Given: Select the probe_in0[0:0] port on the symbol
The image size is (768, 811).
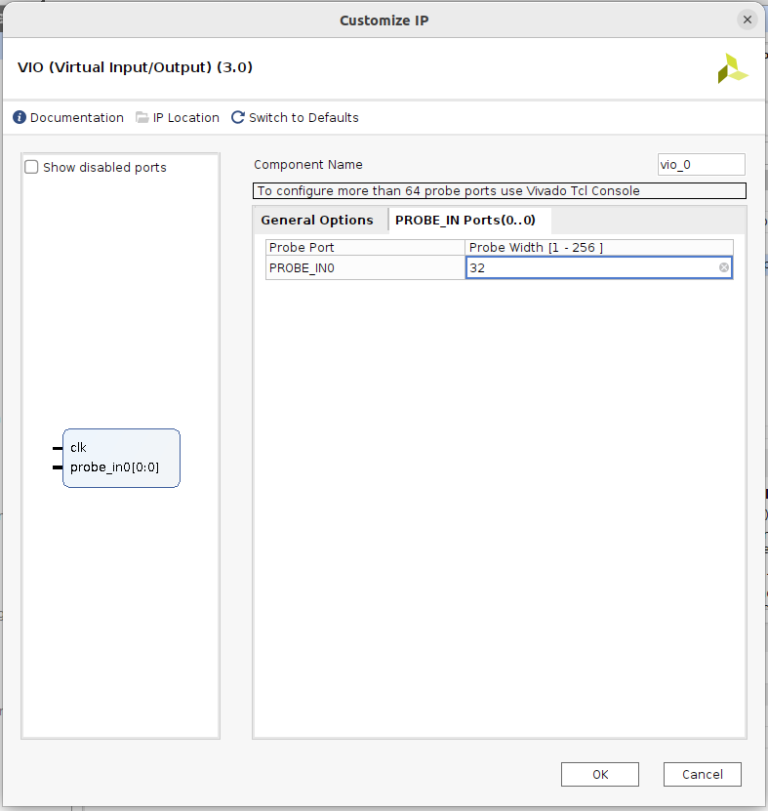Looking at the screenshot, I should [x=114, y=467].
